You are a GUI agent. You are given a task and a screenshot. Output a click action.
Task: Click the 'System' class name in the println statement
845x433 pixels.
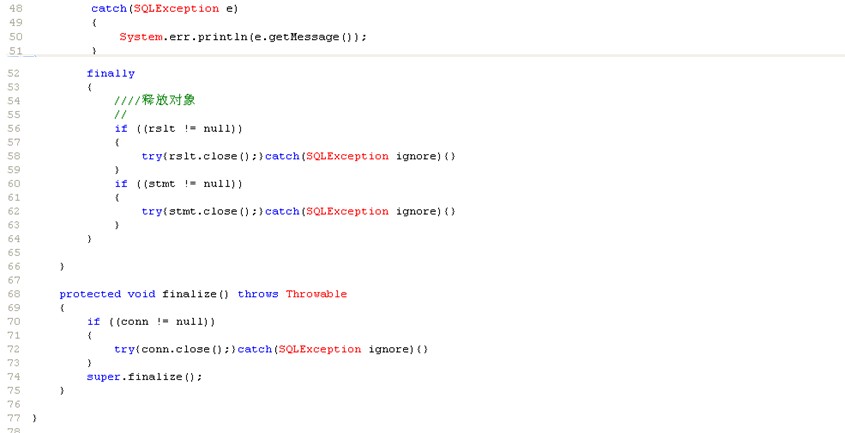pos(140,37)
